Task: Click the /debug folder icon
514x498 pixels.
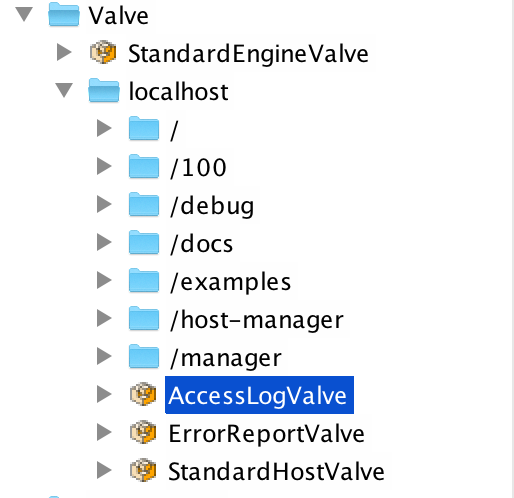Action: tap(144, 204)
